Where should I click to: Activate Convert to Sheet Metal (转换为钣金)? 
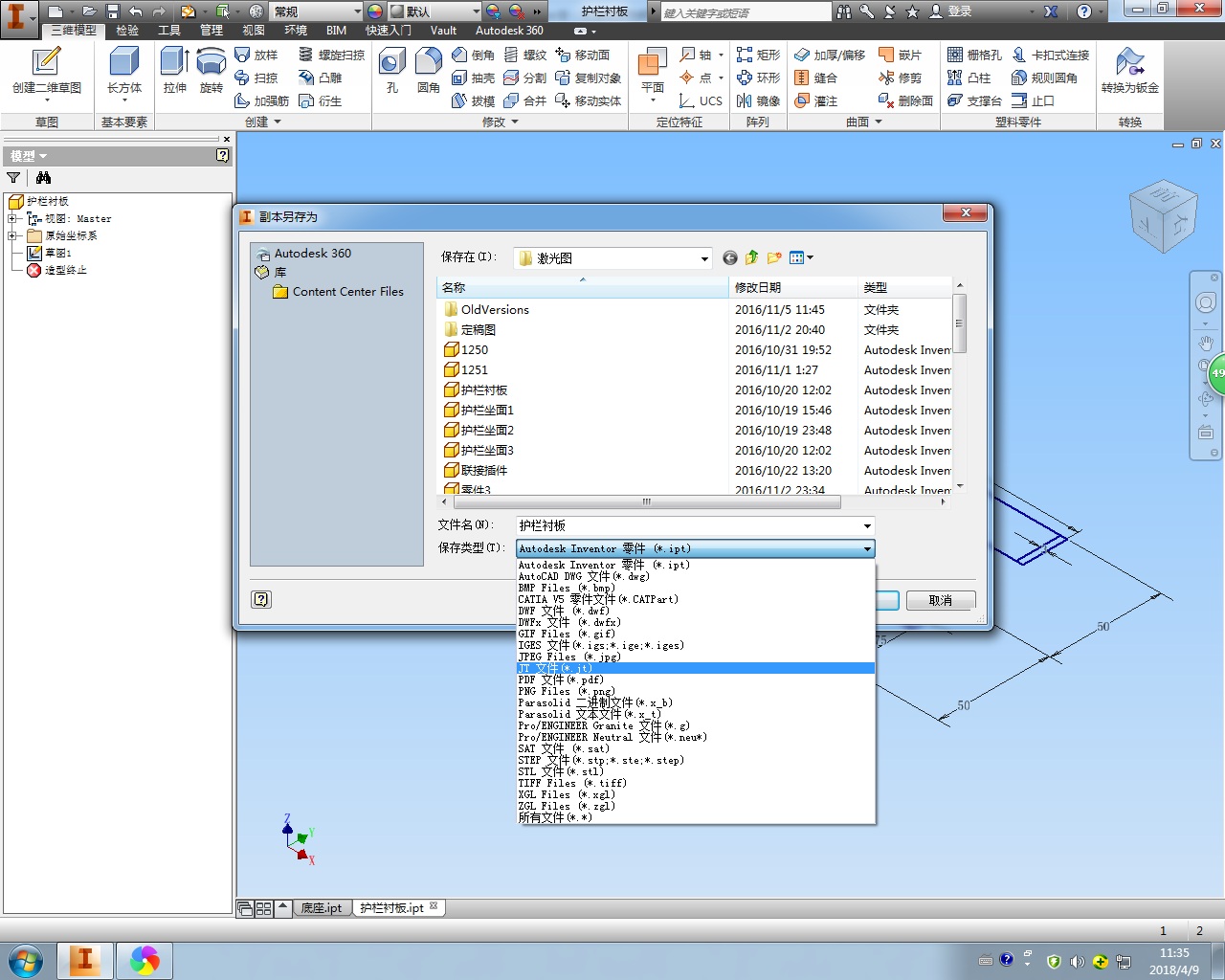click(1129, 72)
